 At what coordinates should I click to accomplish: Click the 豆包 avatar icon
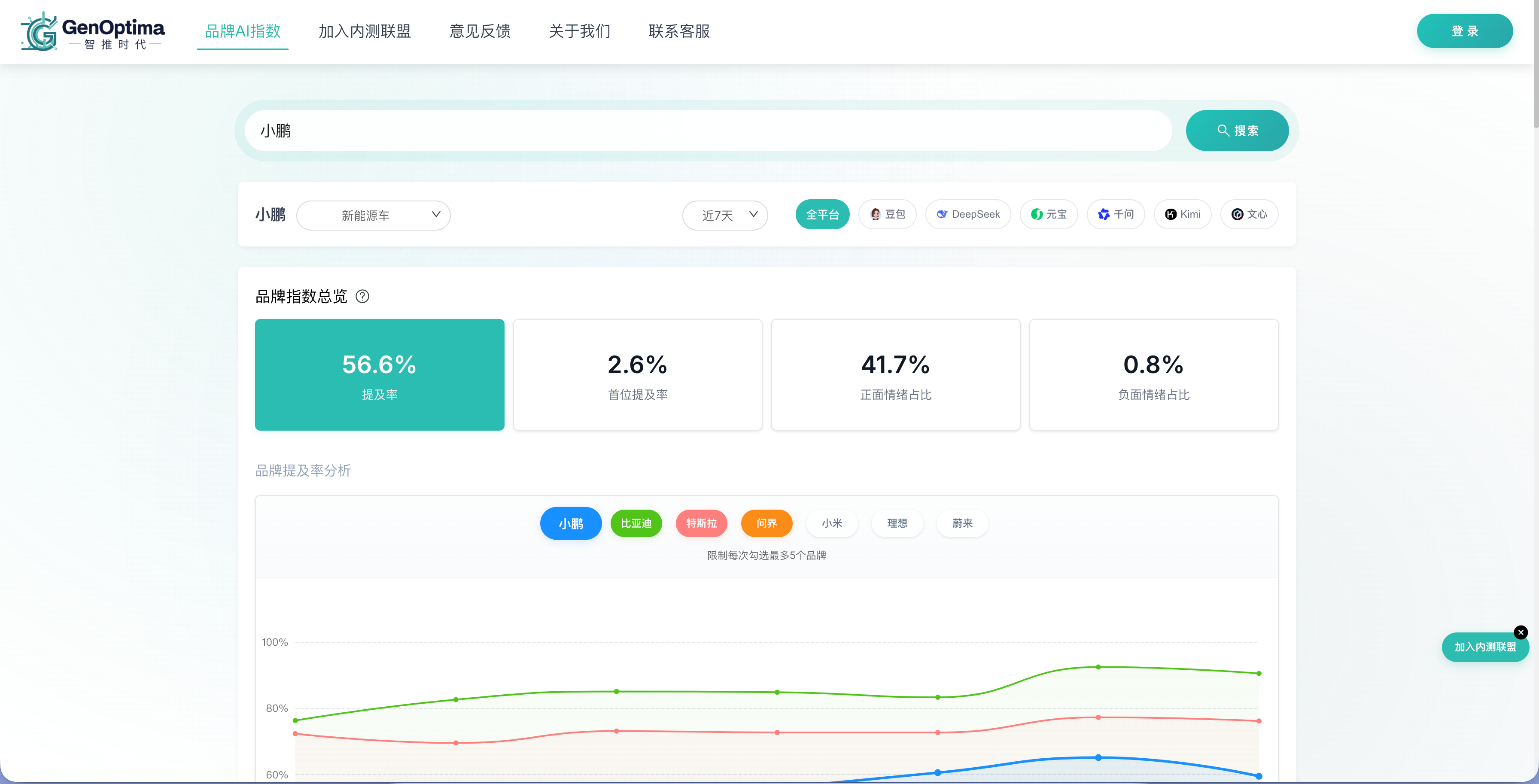click(875, 215)
